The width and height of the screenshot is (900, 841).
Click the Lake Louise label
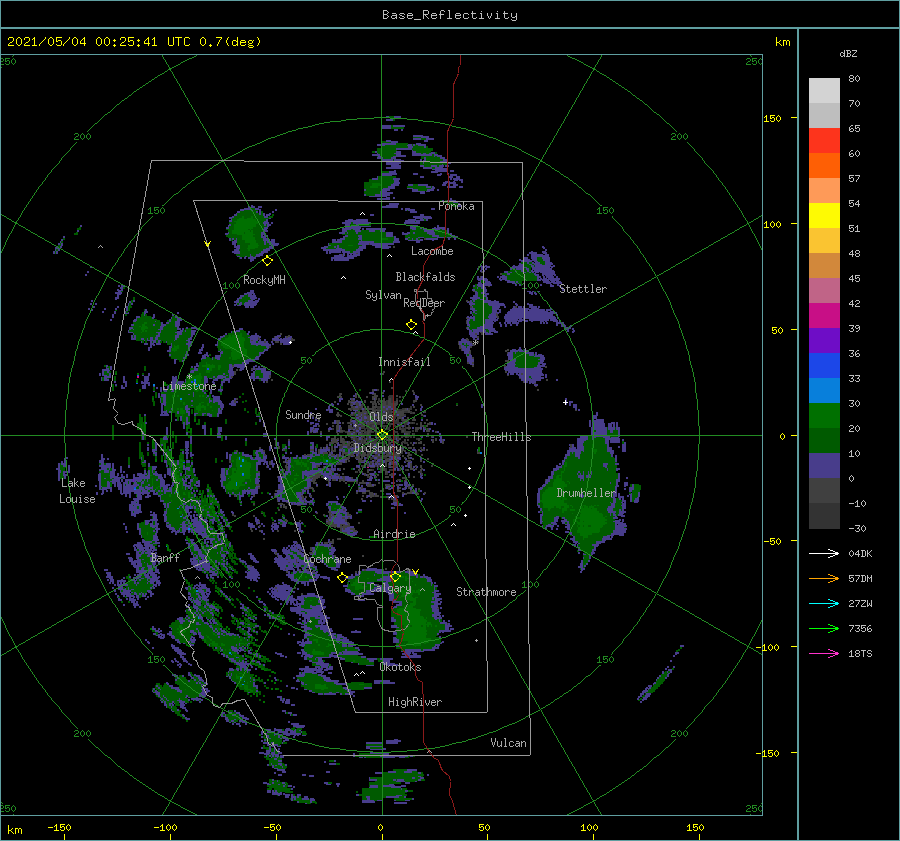(x=77, y=491)
